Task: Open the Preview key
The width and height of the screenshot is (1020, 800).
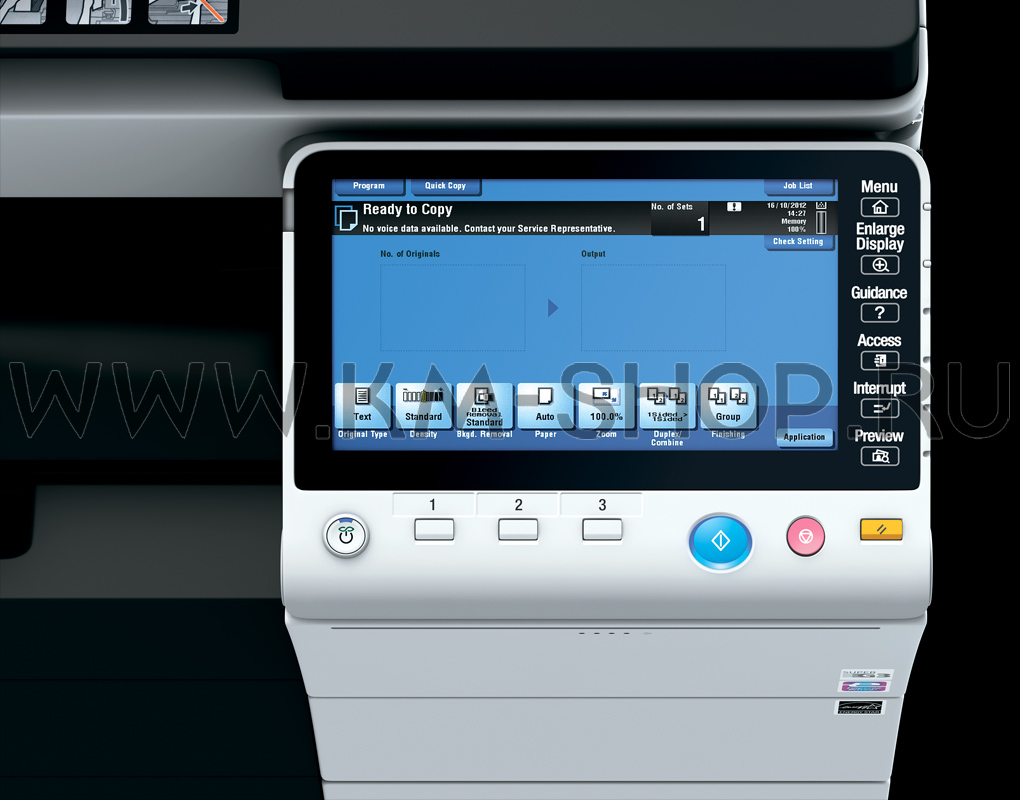Action: pyautogui.click(x=879, y=456)
